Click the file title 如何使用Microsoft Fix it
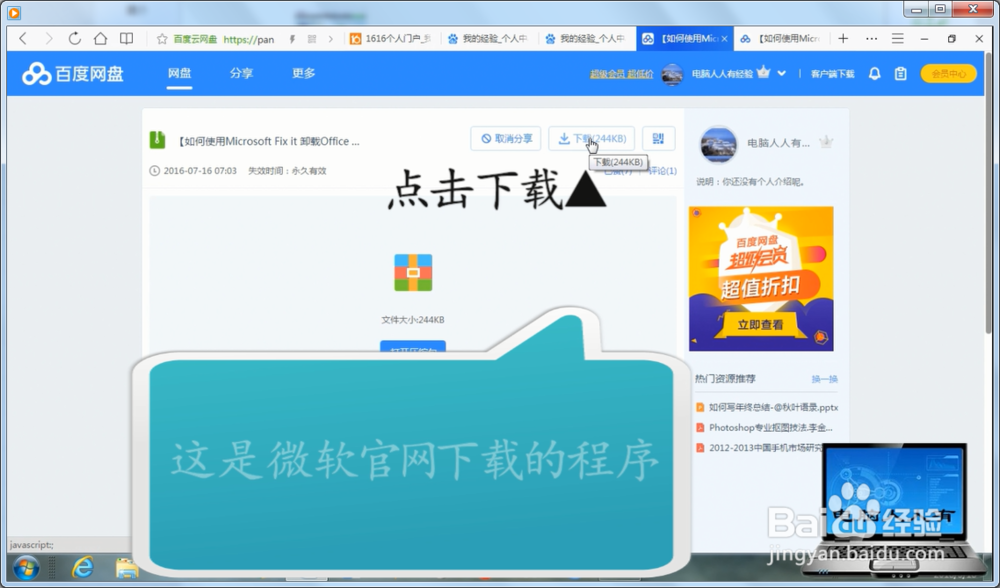Viewport: 1000px width, 588px height. 268,141
